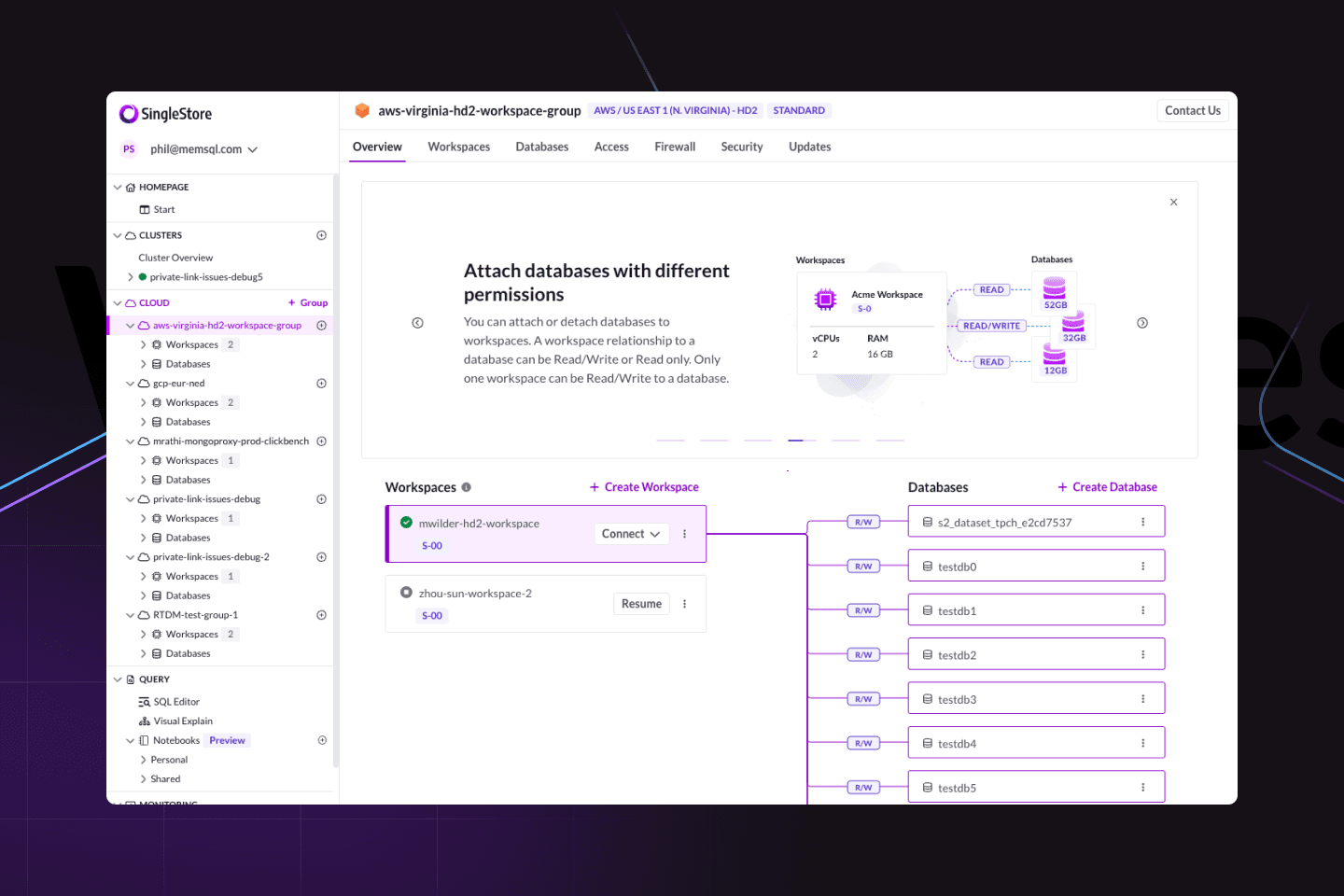Image resolution: width=1344 pixels, height=896 pixels.
Task: Collapse the aws-virginia-hd2-workspace-group tree node
Action: (131, 326)
